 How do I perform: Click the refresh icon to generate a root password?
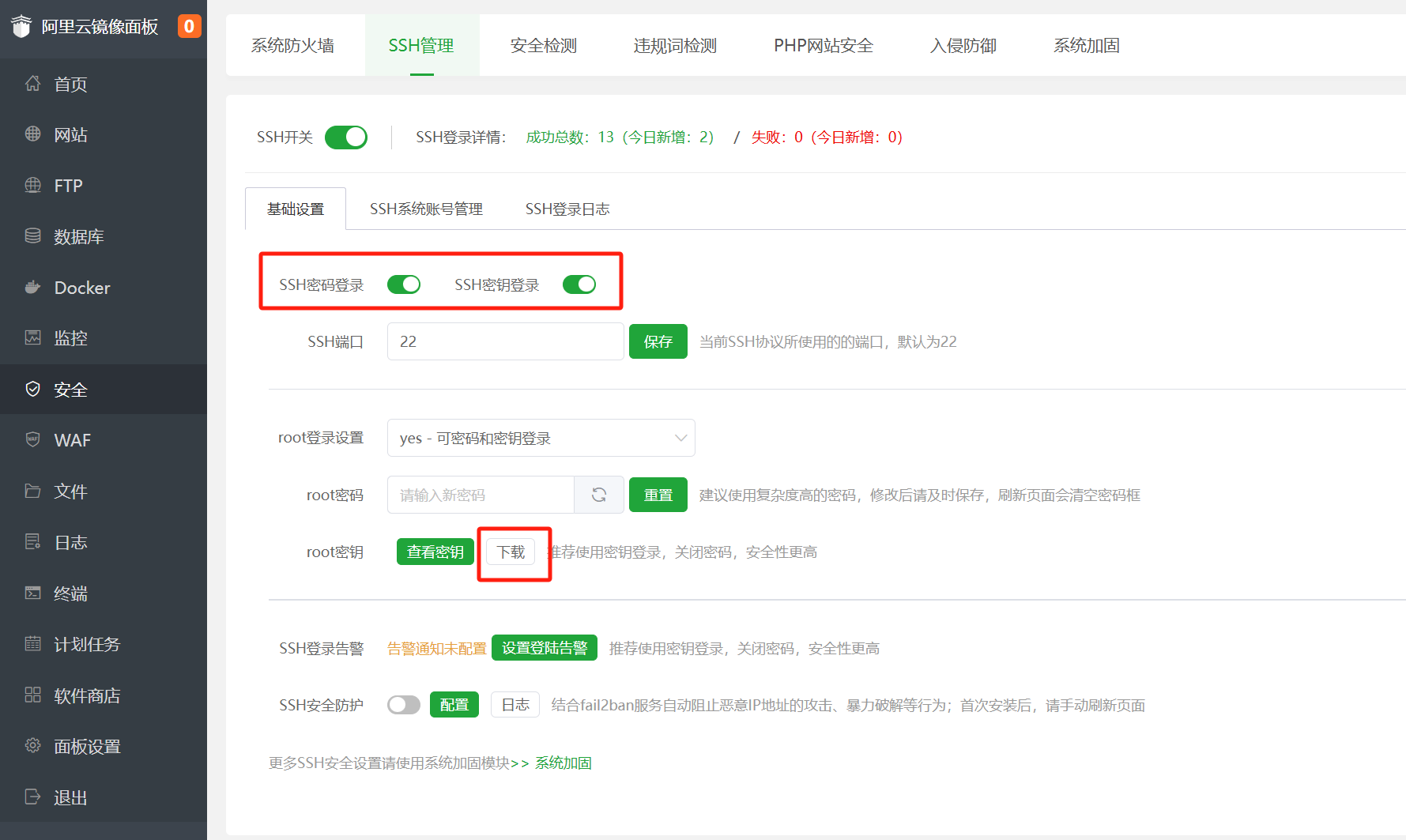tap(599, 495)
